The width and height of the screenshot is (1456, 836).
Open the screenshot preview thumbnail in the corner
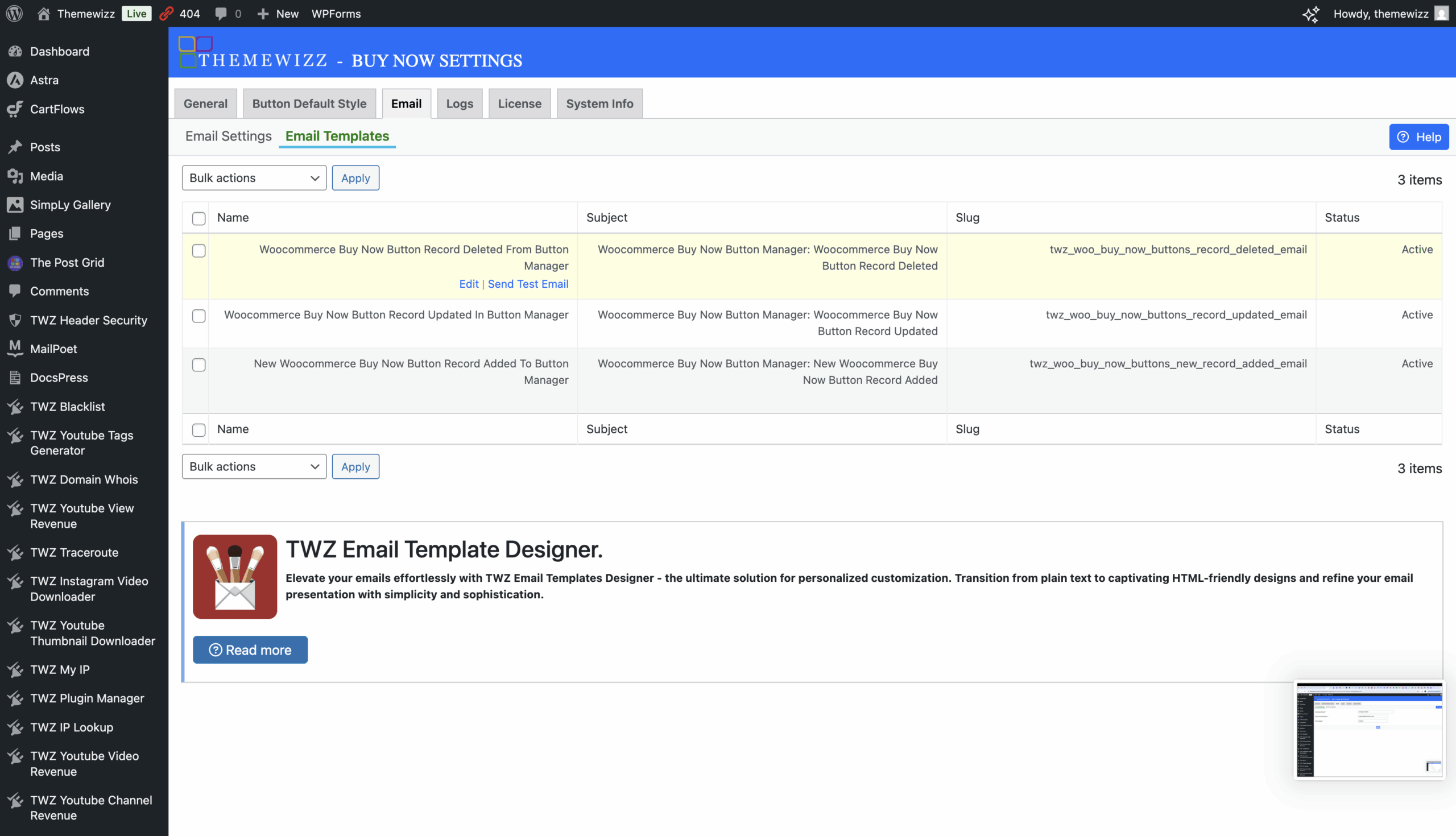[x=1368, y=729]
